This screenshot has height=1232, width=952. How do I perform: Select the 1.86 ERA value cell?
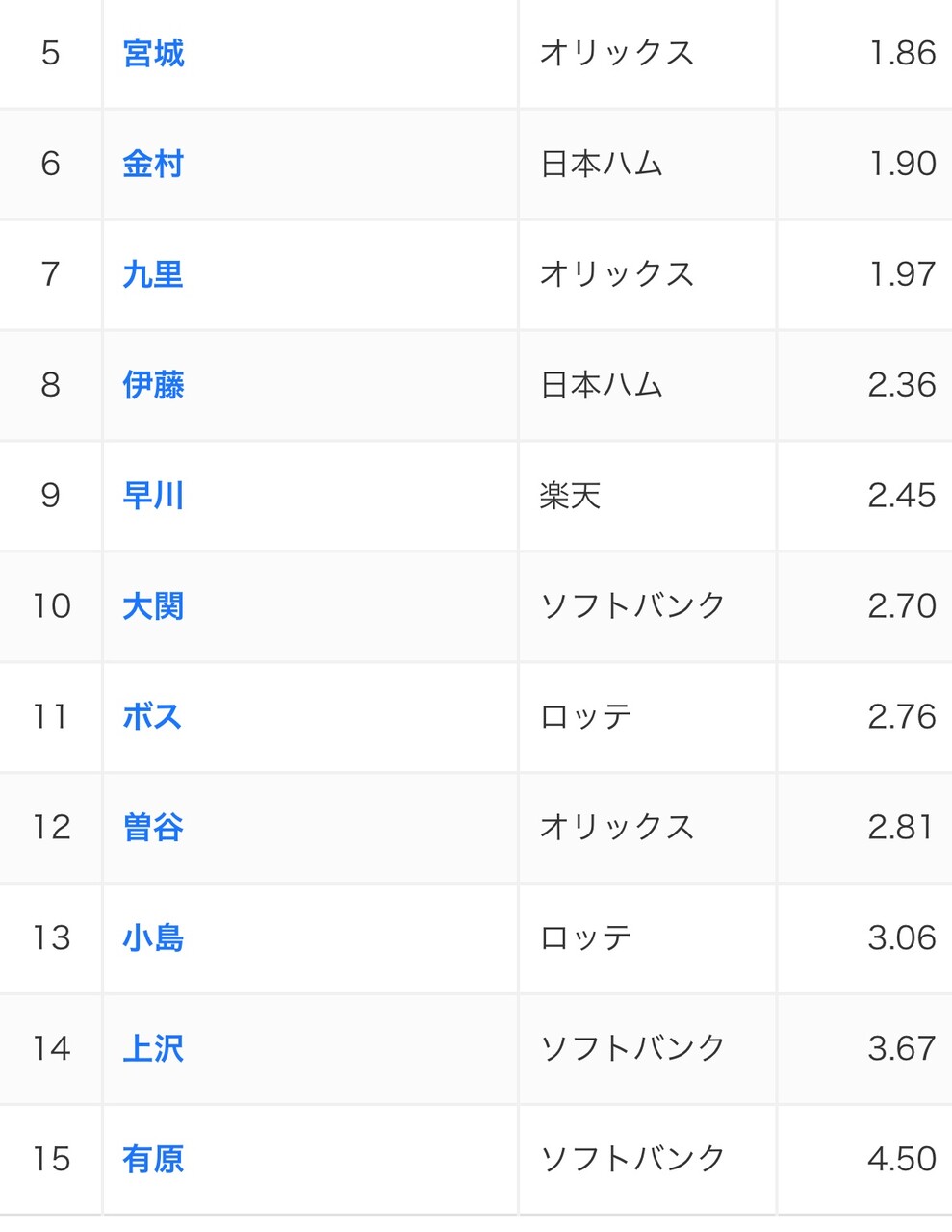pyautogui.click(x=864, y=53)
